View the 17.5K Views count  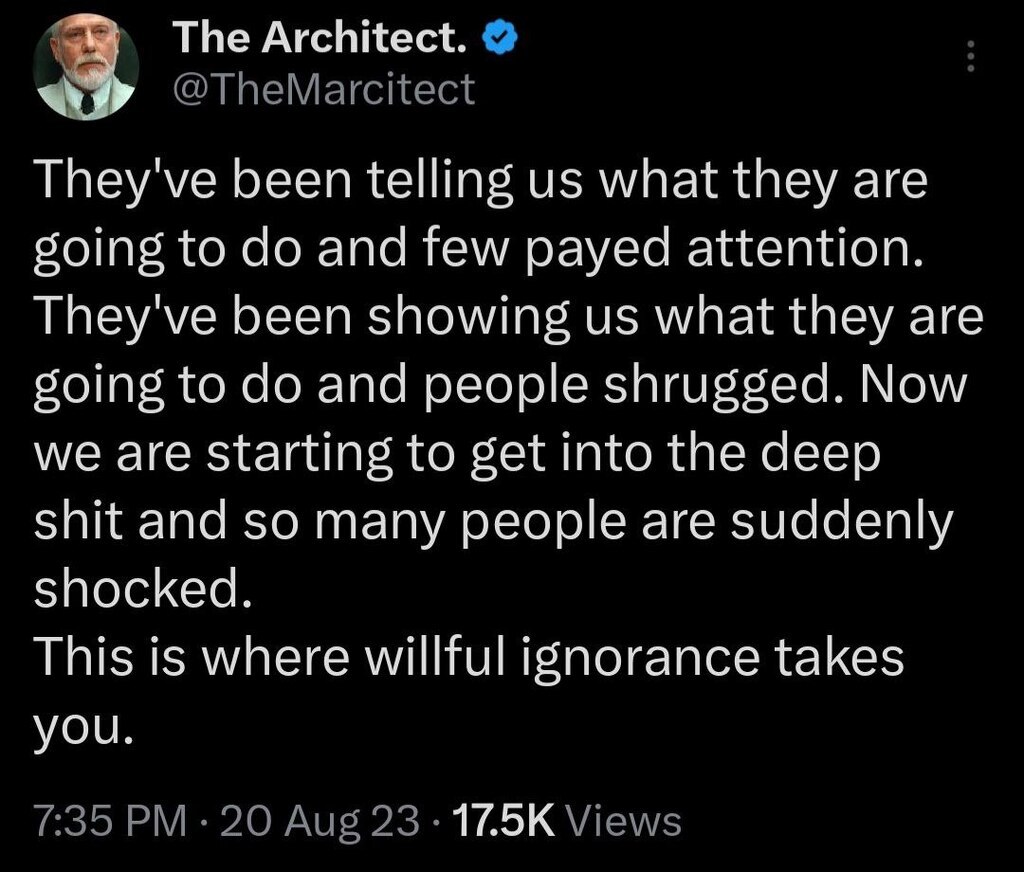click(566, 820)
